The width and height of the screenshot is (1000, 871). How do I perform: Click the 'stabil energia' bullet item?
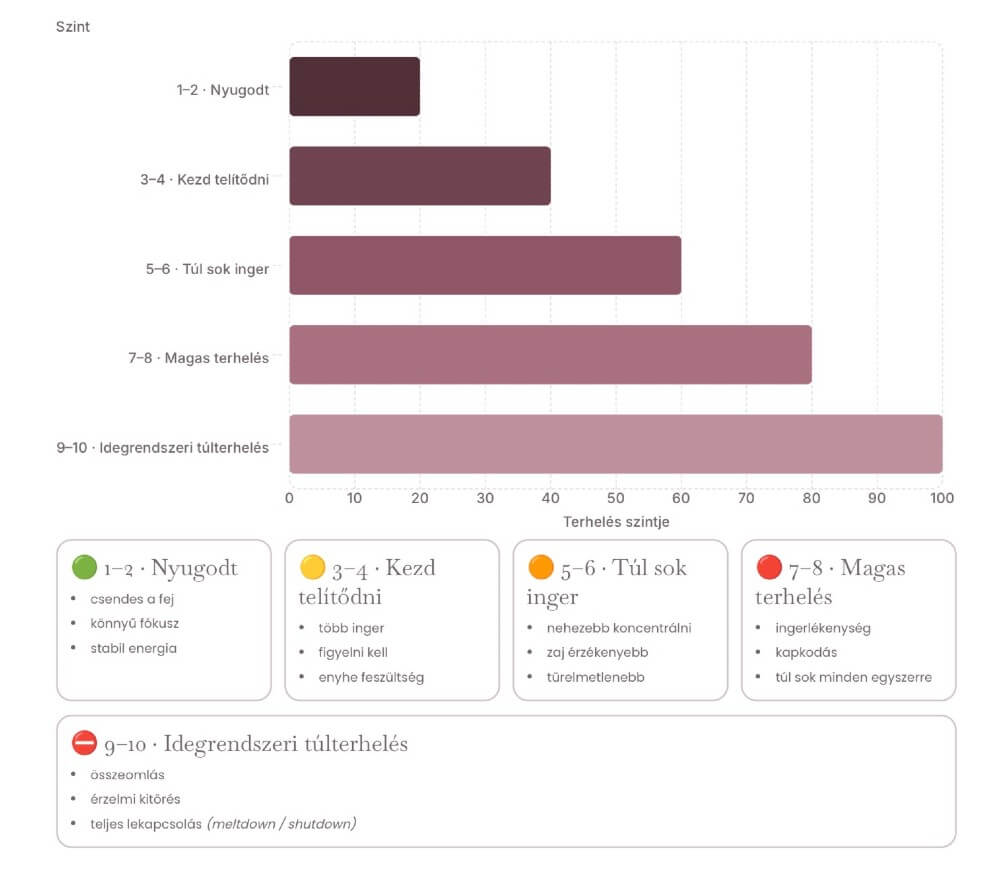point(133,648)
